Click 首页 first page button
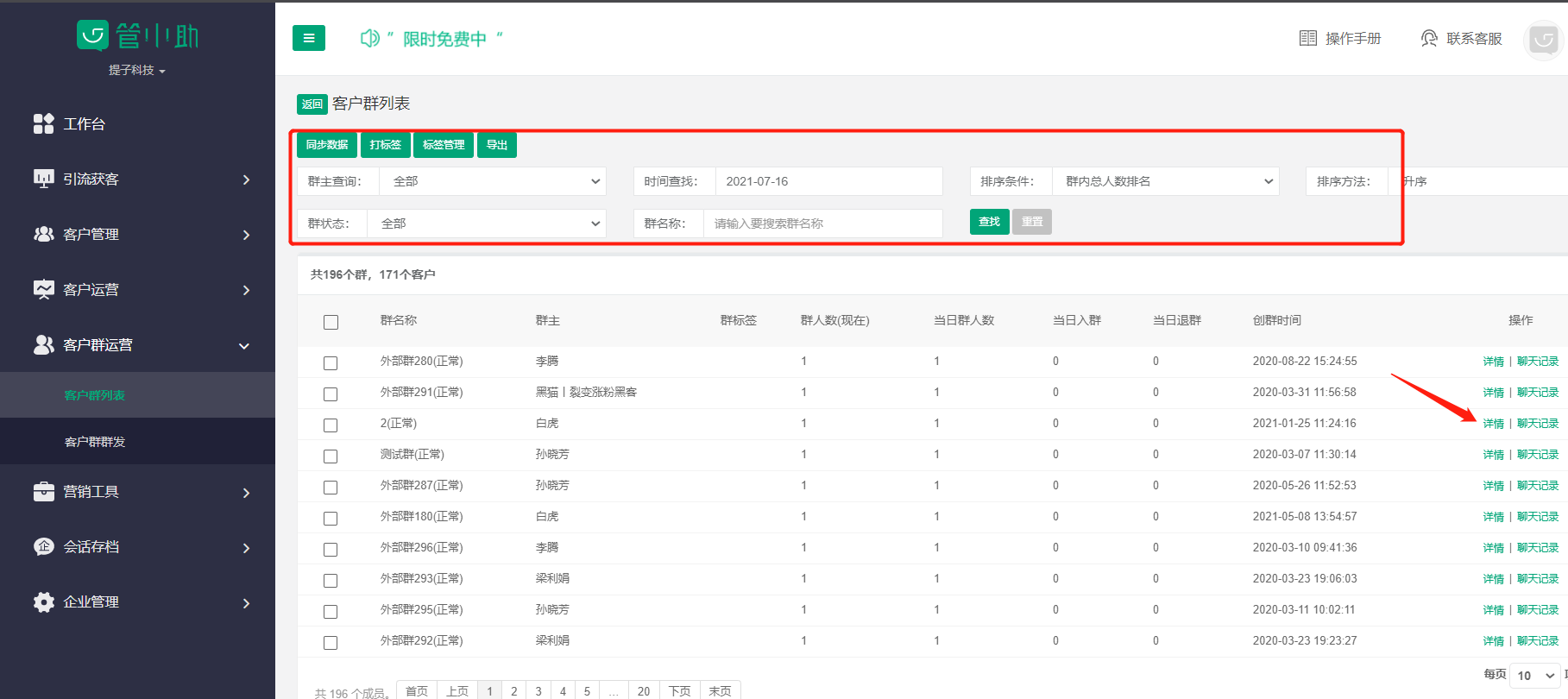1568x699 pixels. (417, 691)
